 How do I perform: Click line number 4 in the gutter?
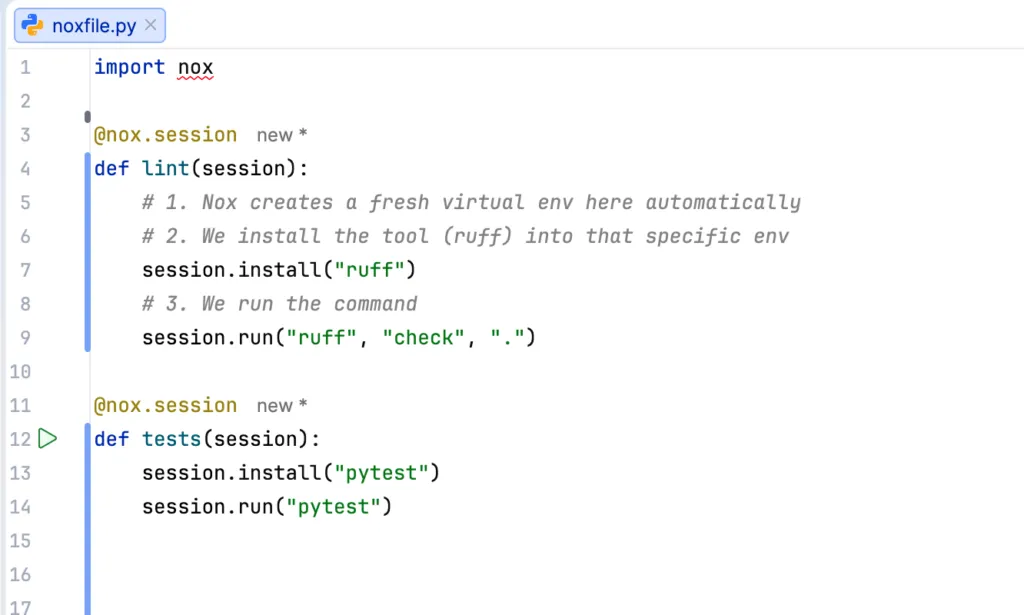tap(25, 168)
